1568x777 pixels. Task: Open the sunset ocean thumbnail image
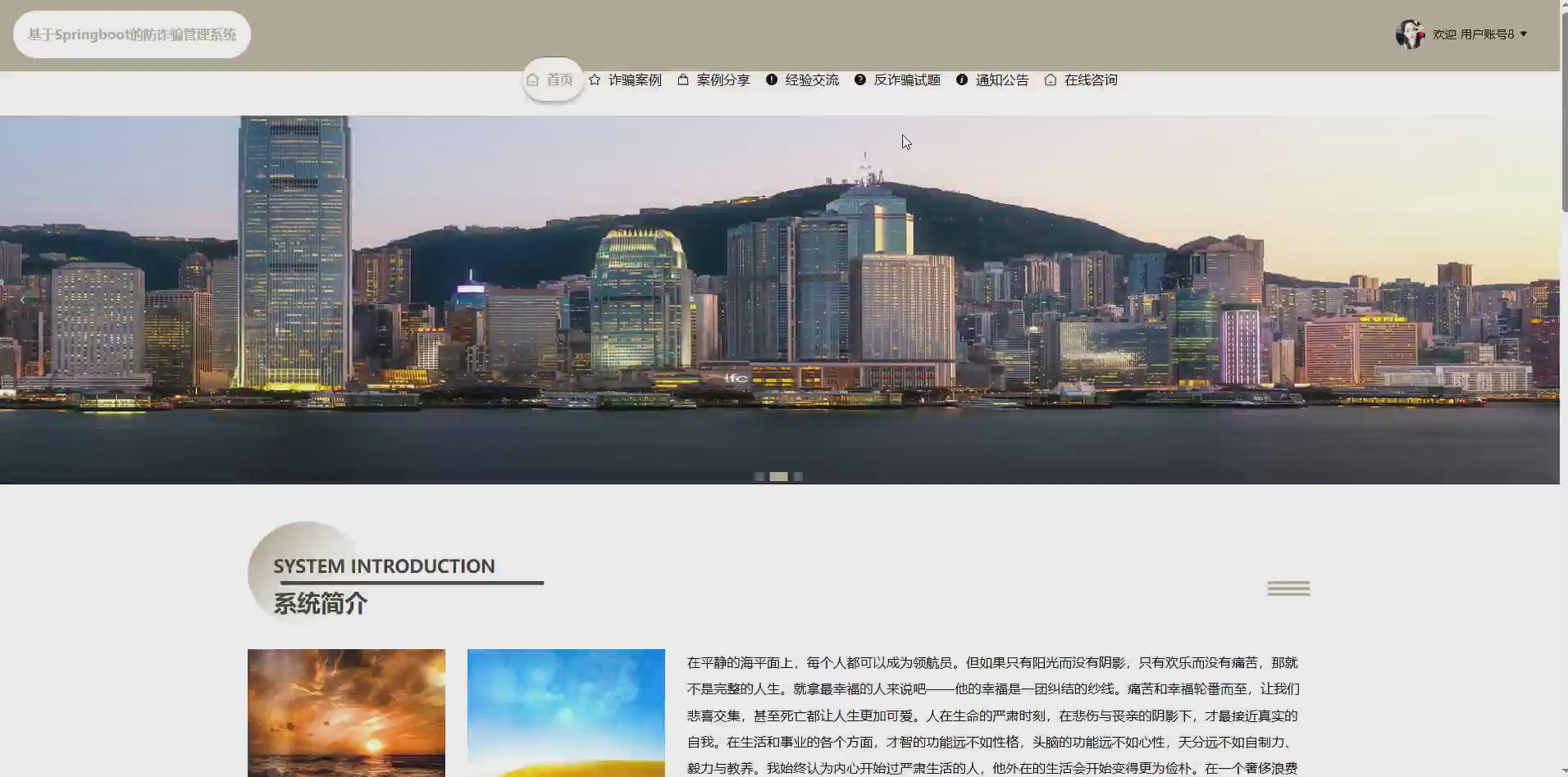tap(345, 712)
